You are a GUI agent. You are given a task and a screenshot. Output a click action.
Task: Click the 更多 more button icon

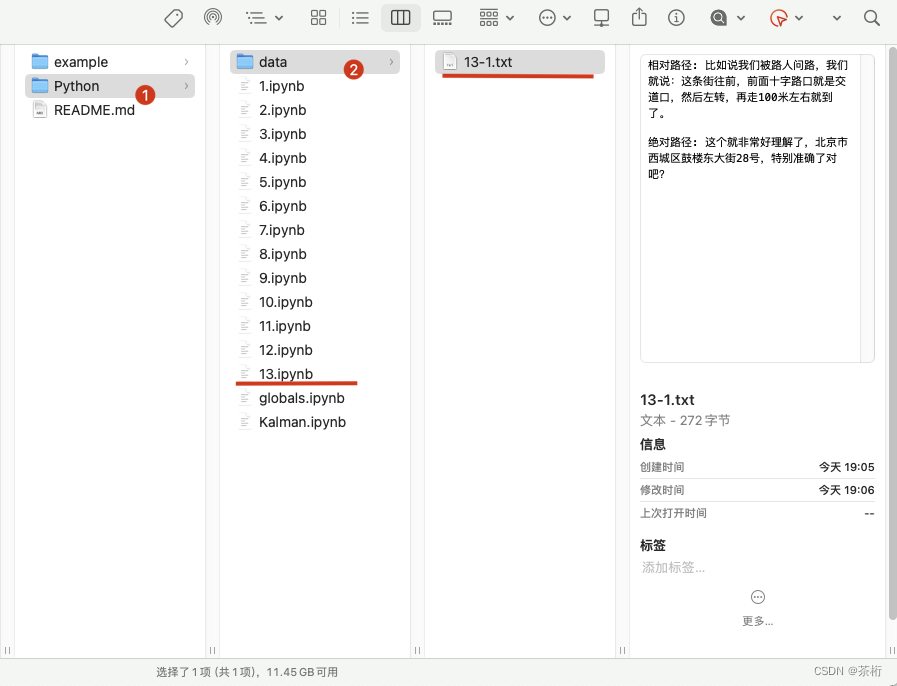click(757, 597)
